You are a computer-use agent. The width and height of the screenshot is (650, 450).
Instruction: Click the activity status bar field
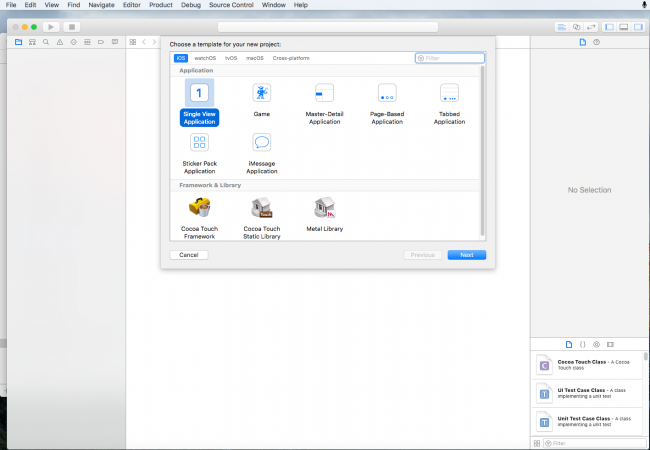(x=328, y=27)
